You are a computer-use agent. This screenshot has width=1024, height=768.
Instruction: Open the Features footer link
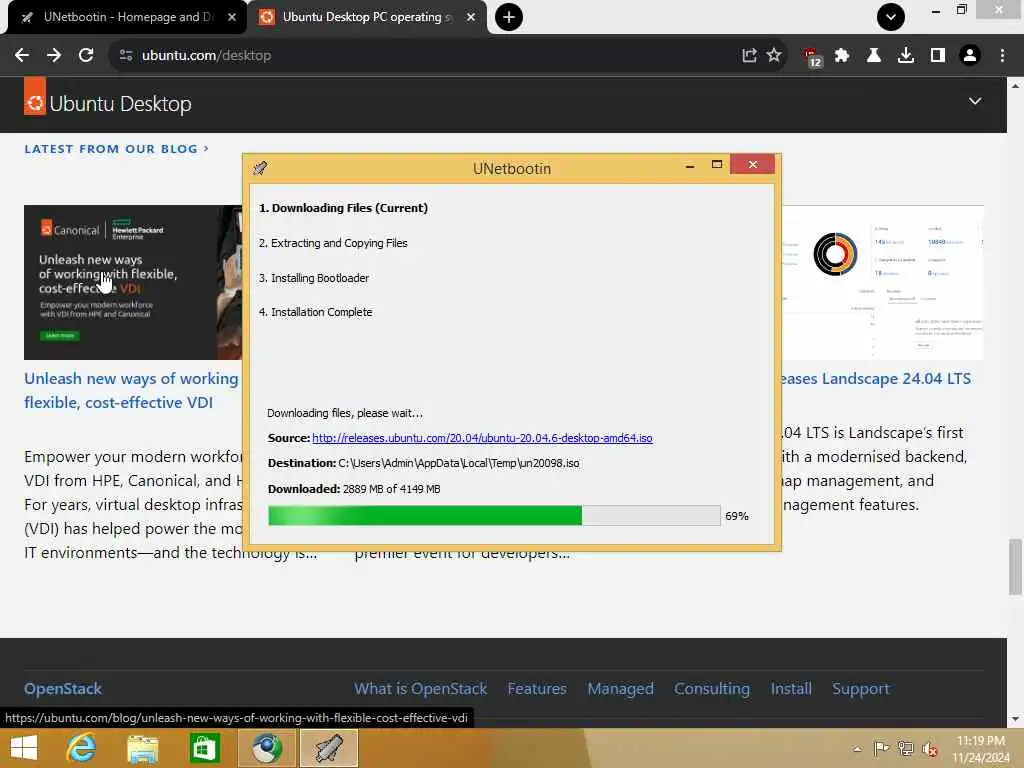tap(537, 688)
